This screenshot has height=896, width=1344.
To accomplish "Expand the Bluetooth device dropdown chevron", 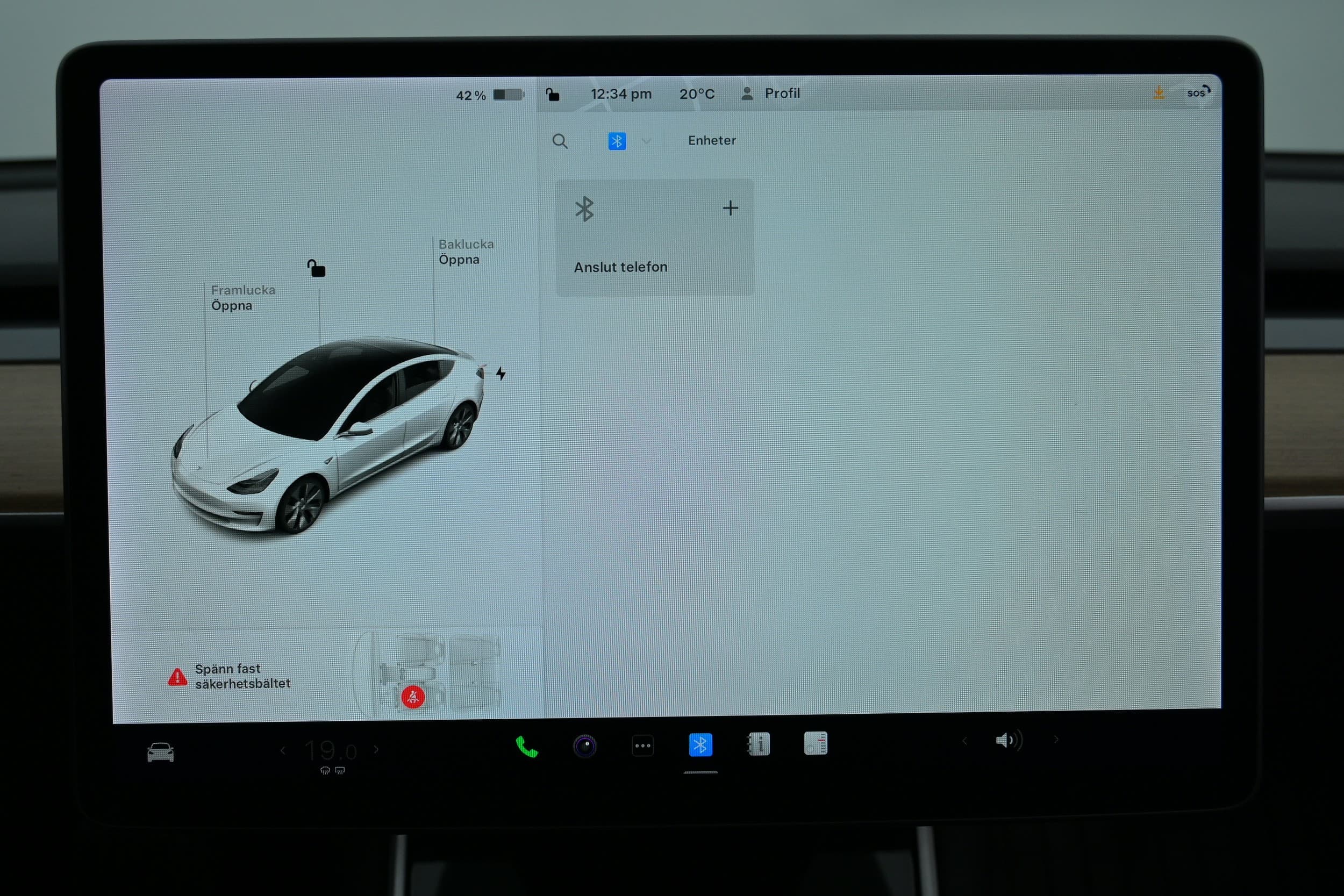I will 646,141.
